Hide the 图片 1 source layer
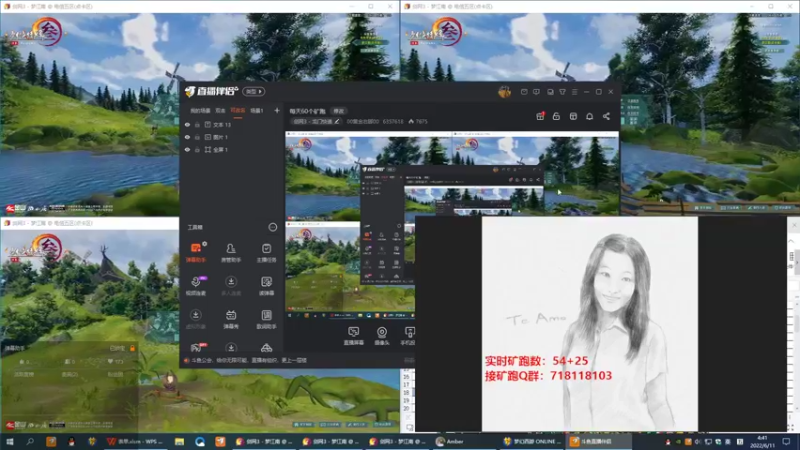Viewport: 800px width, 450px height. tap(187, 137)
